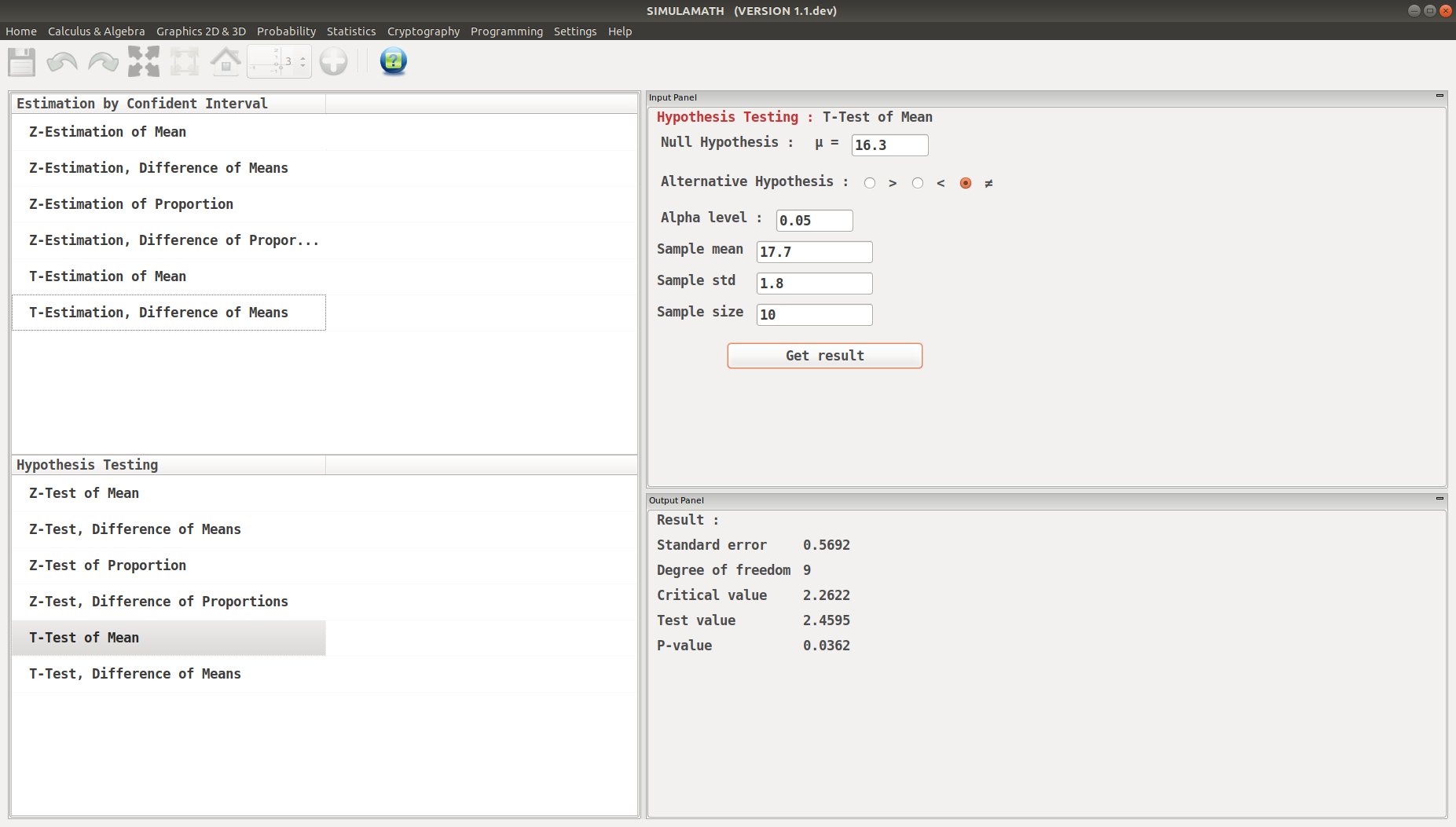Select T-Estimation, Difference of Means

[x=169, y=313]
